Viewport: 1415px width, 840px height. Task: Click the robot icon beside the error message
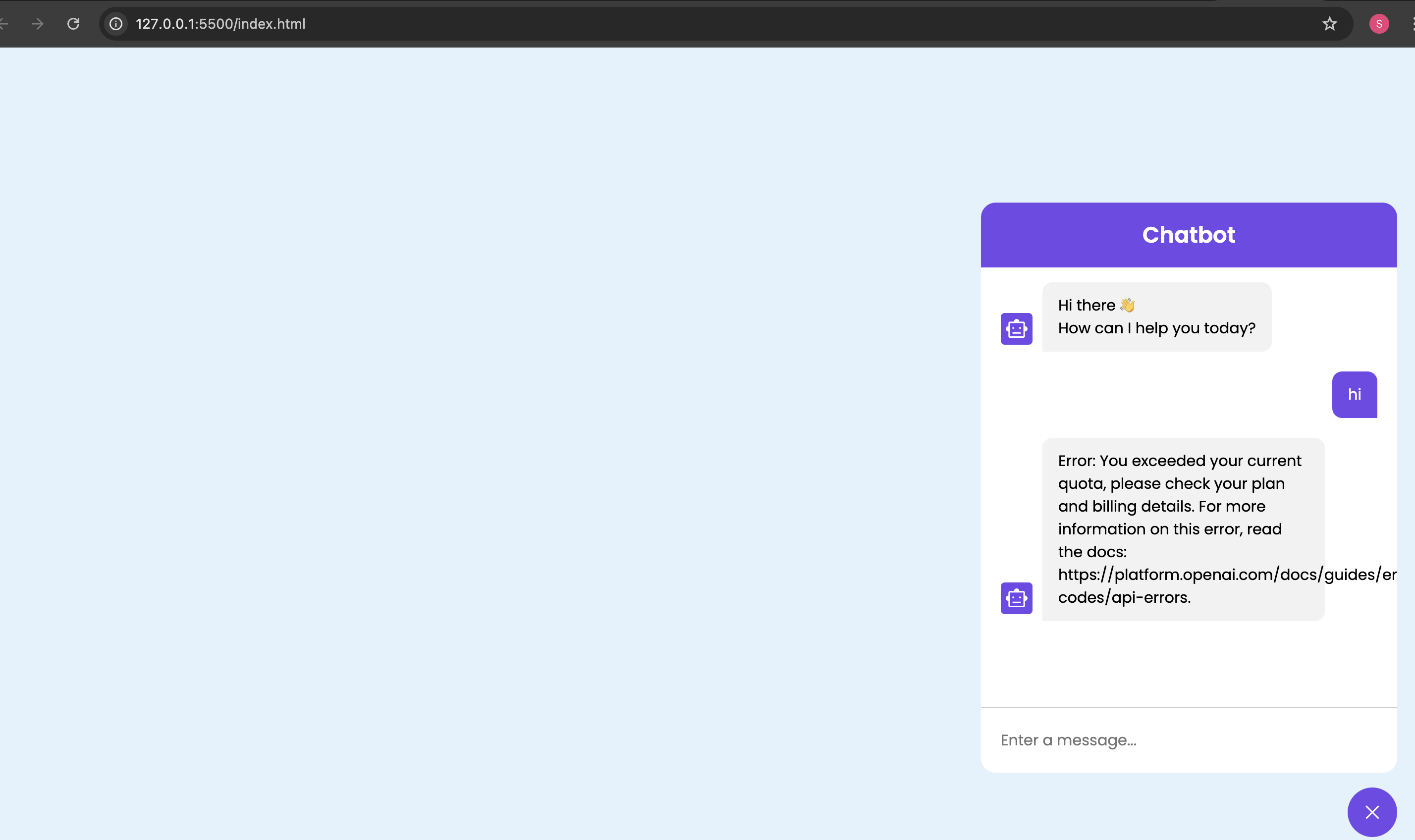coord(1016,598)
